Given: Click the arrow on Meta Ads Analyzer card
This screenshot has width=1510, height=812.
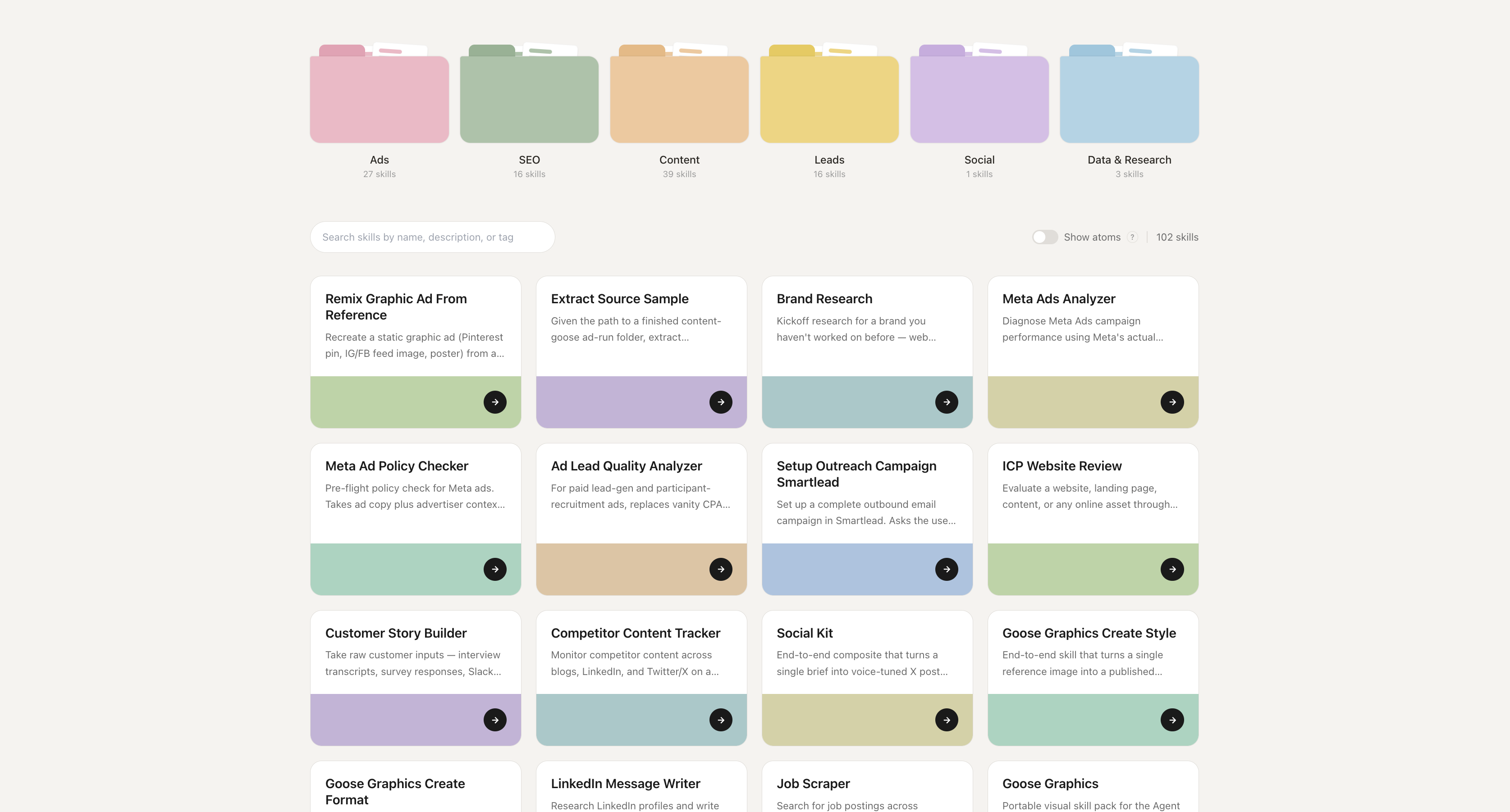Looking at the screenshot, I should coord(1172,402).
